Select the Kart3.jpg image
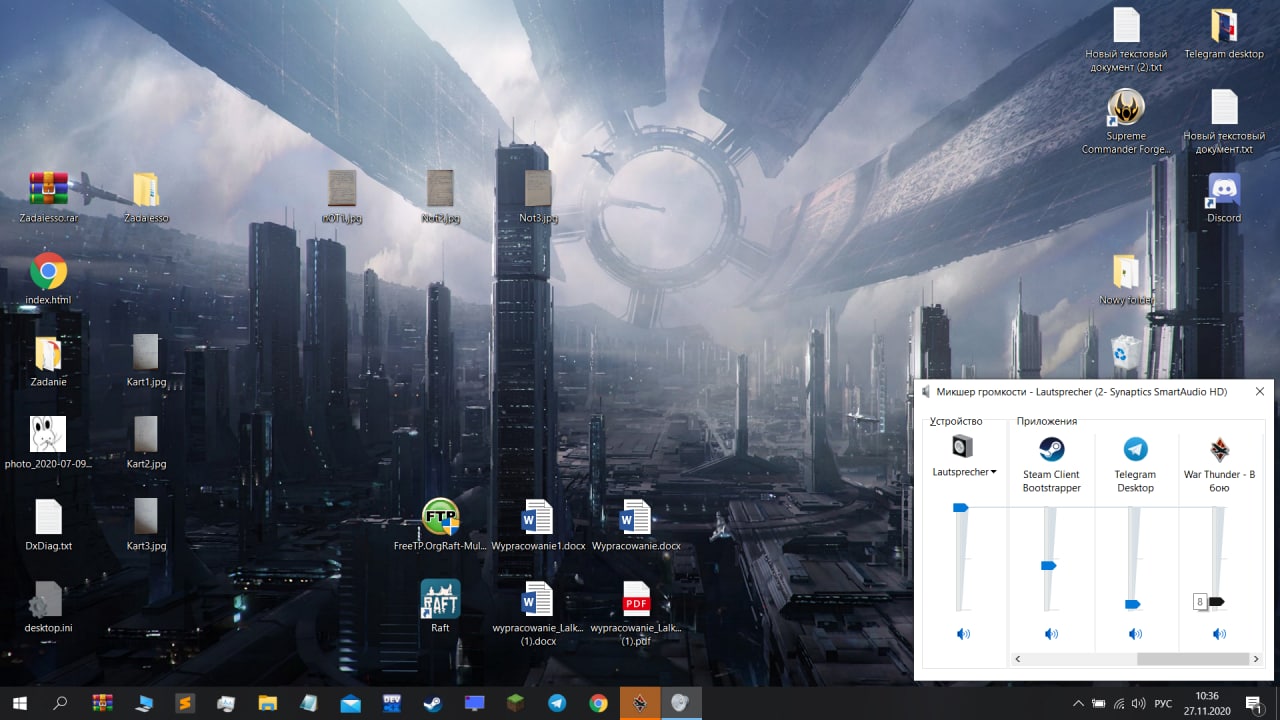This screenshot has height=720, width=1280. 146,525
